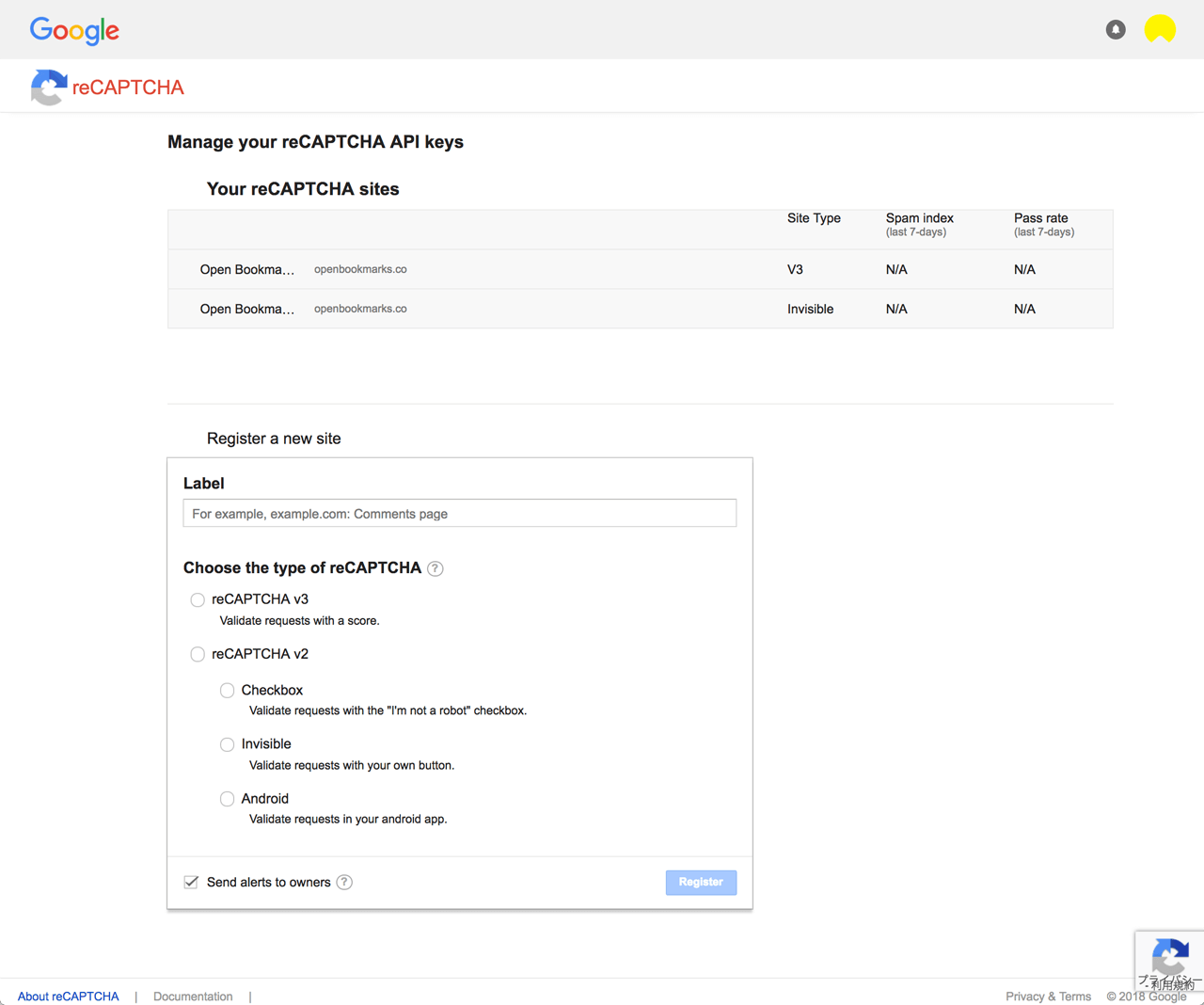This screenshot has width=1204, height=1005.
Task: Click the Site Type column header
Action: click(814, 218)
